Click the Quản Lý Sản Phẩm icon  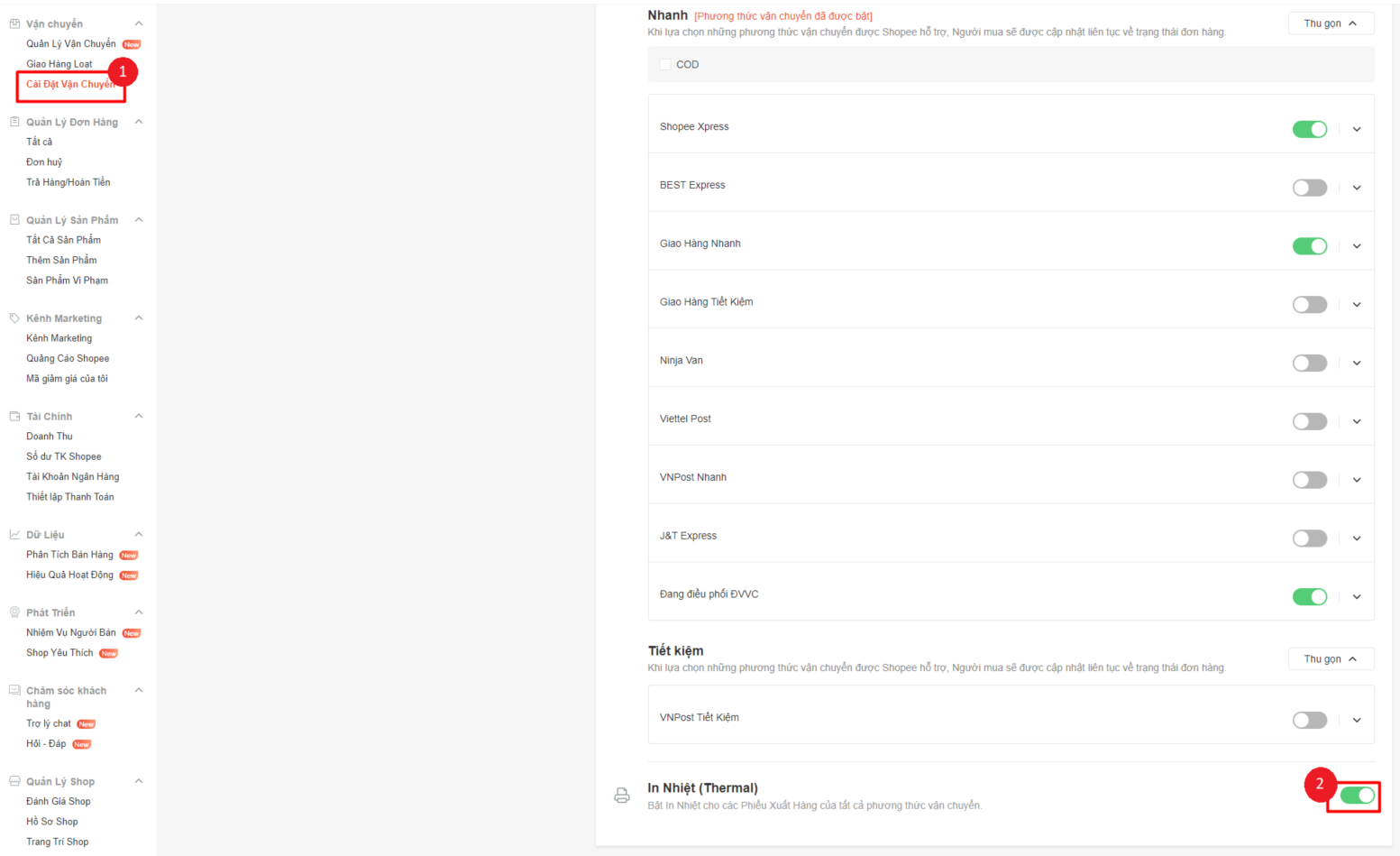14,220
